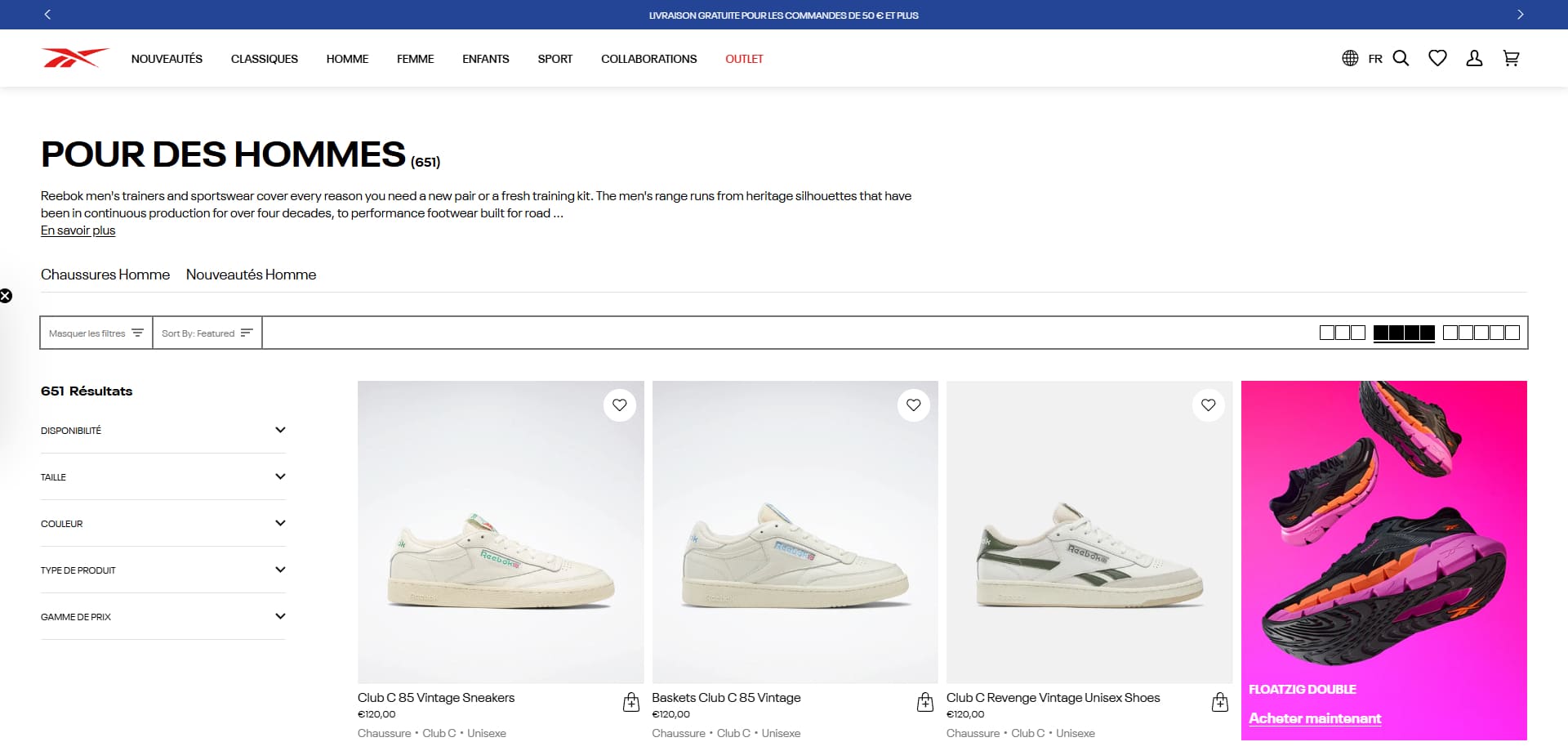Screen dimensions: 1568x751
Task: Favorite the Baskets Club C 85 Vintage
Action: [914, 405]
